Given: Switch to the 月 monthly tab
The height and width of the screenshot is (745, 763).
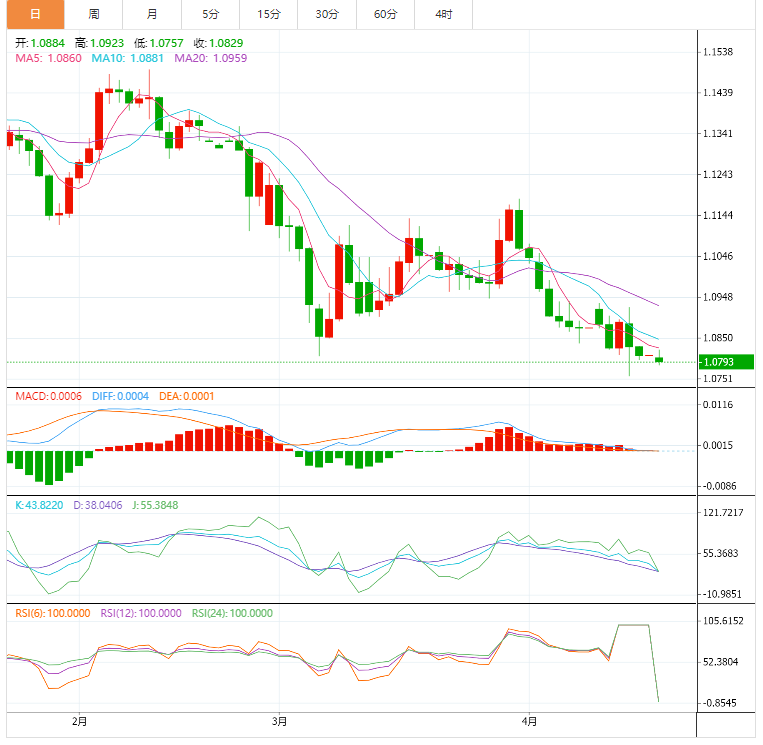Looking at the screenshot, I should pos(152,14).
